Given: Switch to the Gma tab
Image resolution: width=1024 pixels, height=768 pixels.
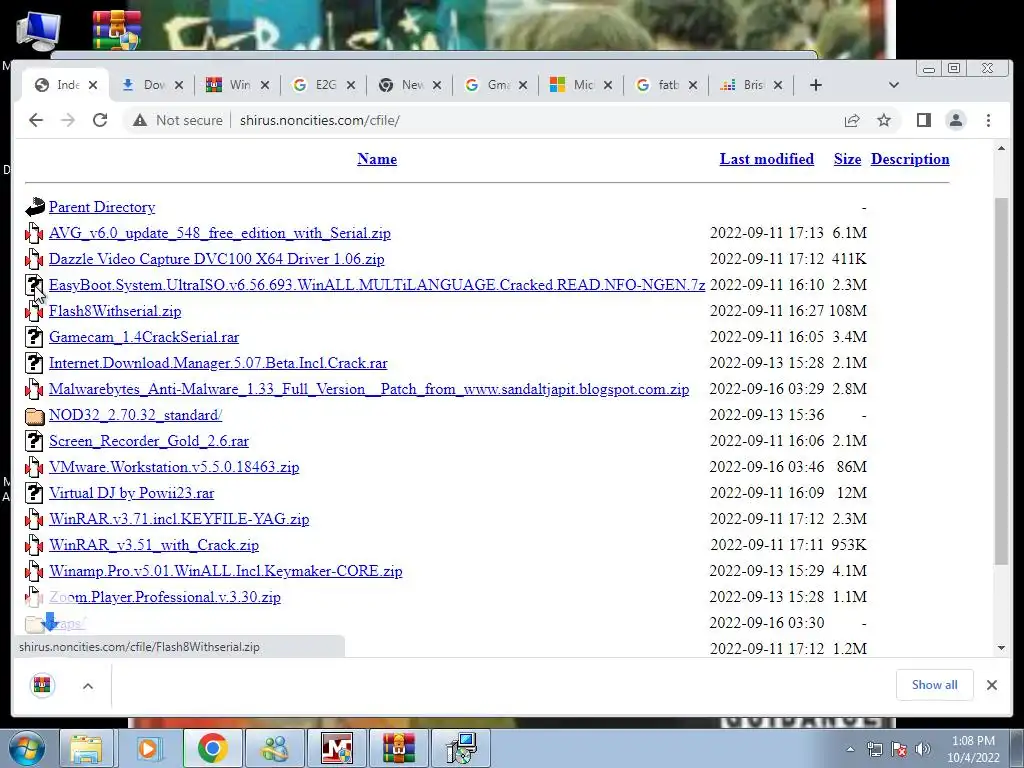Looking at the screenshot, I should pos(494,85).
